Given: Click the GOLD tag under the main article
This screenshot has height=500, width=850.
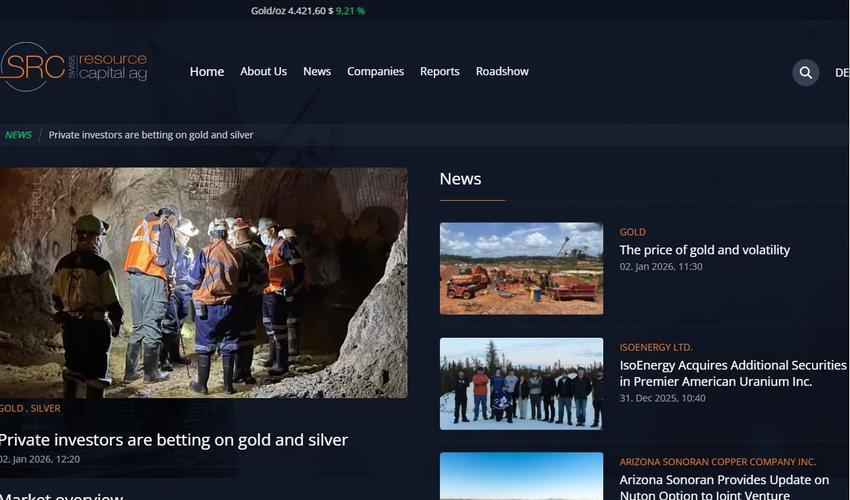Looking at the screenshot, I should (x=11, y=408).
